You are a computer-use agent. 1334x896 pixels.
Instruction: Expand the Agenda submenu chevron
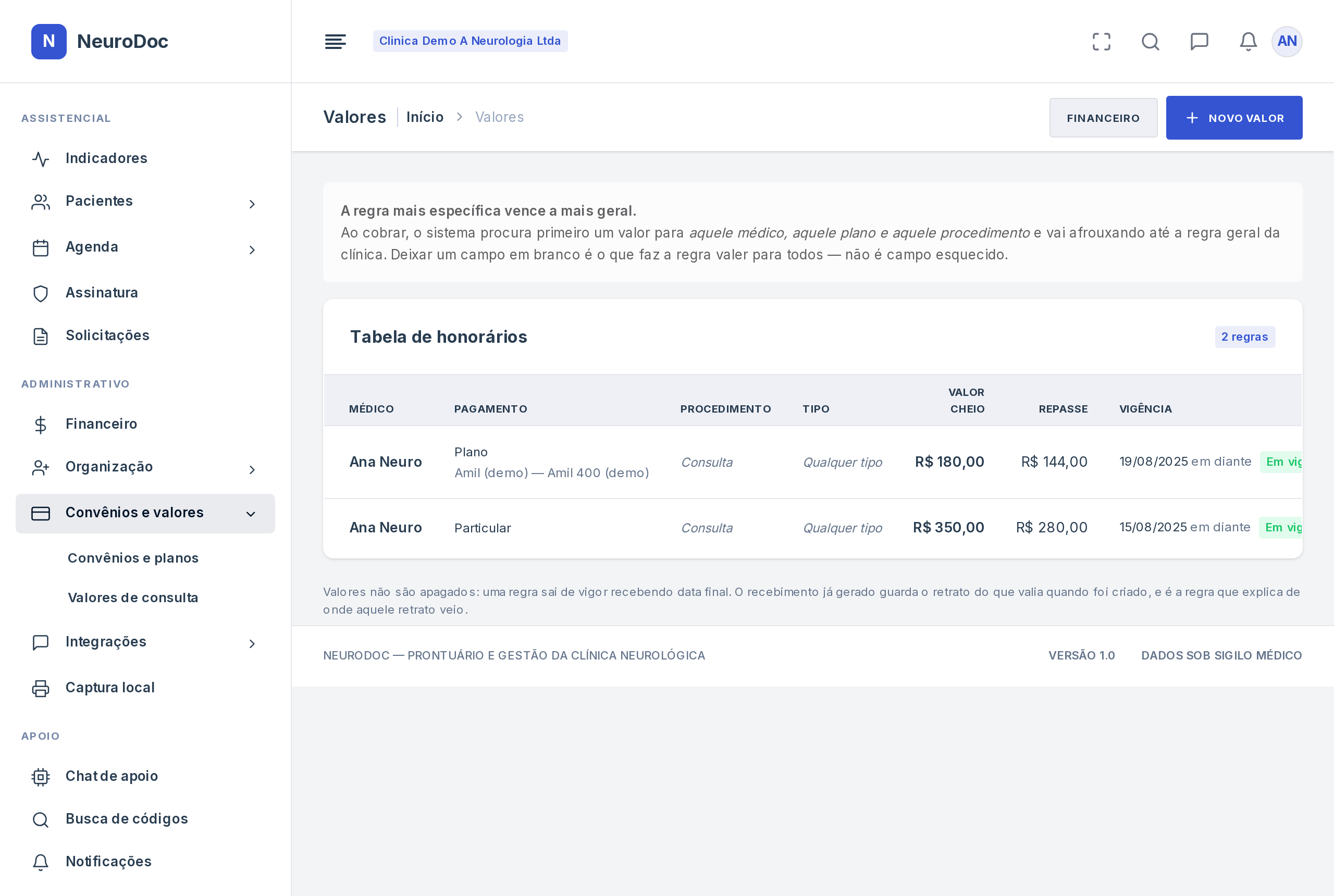point(252,250)
